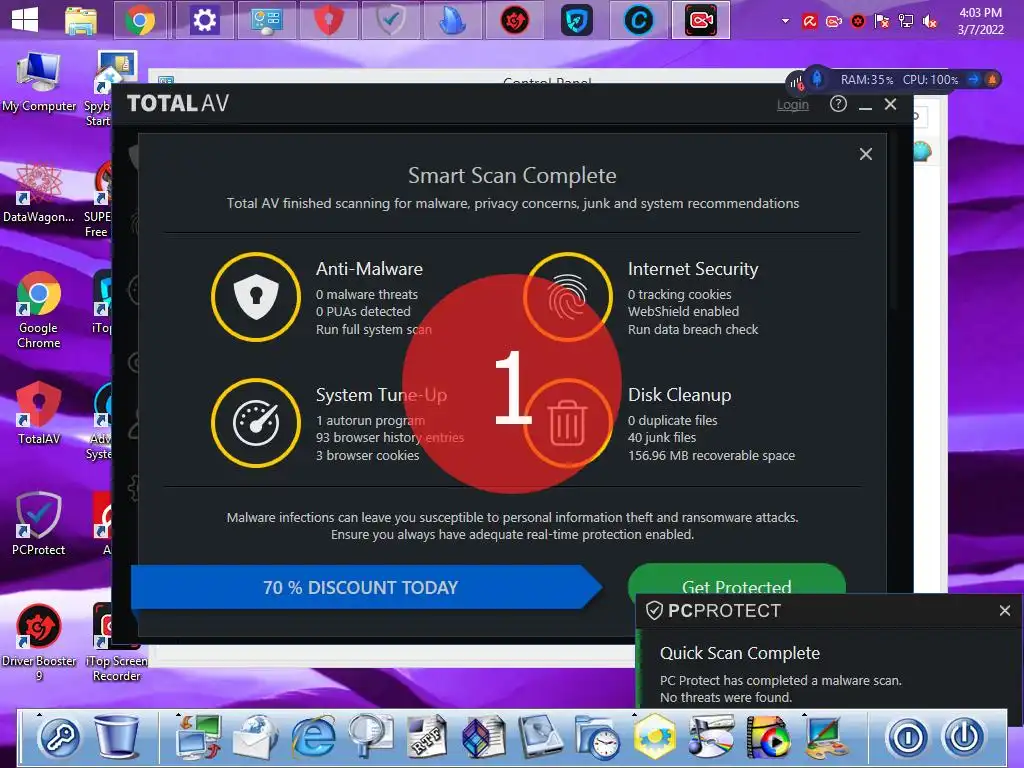
Task: Open File Explorer from the top taskbar
Action: pos(81,20)
